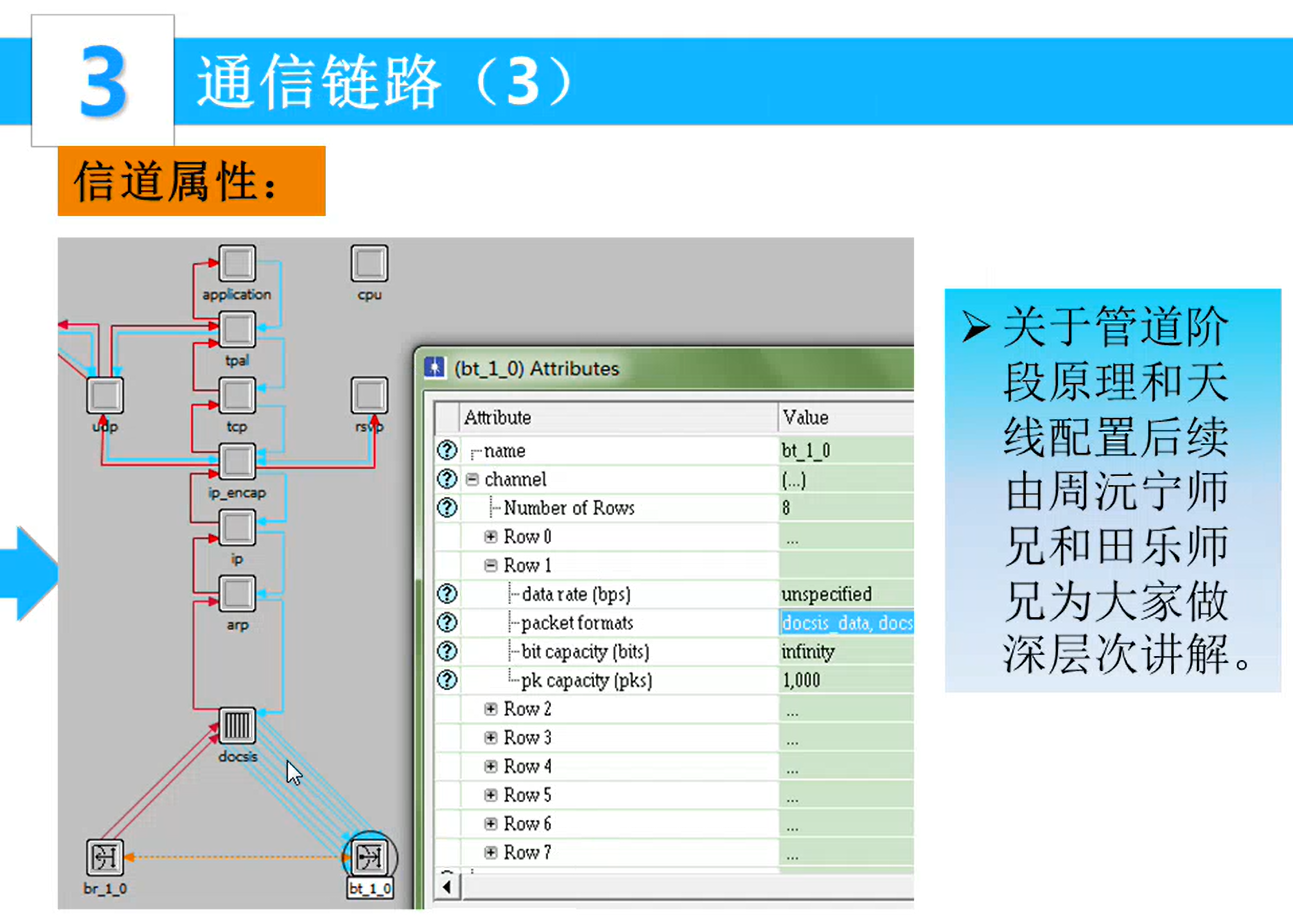Image resolution: width=1293 pixels, height=918 pixels.
Task: Click the Row 7 value ellipsis
Action: click(x=846, y=853)
